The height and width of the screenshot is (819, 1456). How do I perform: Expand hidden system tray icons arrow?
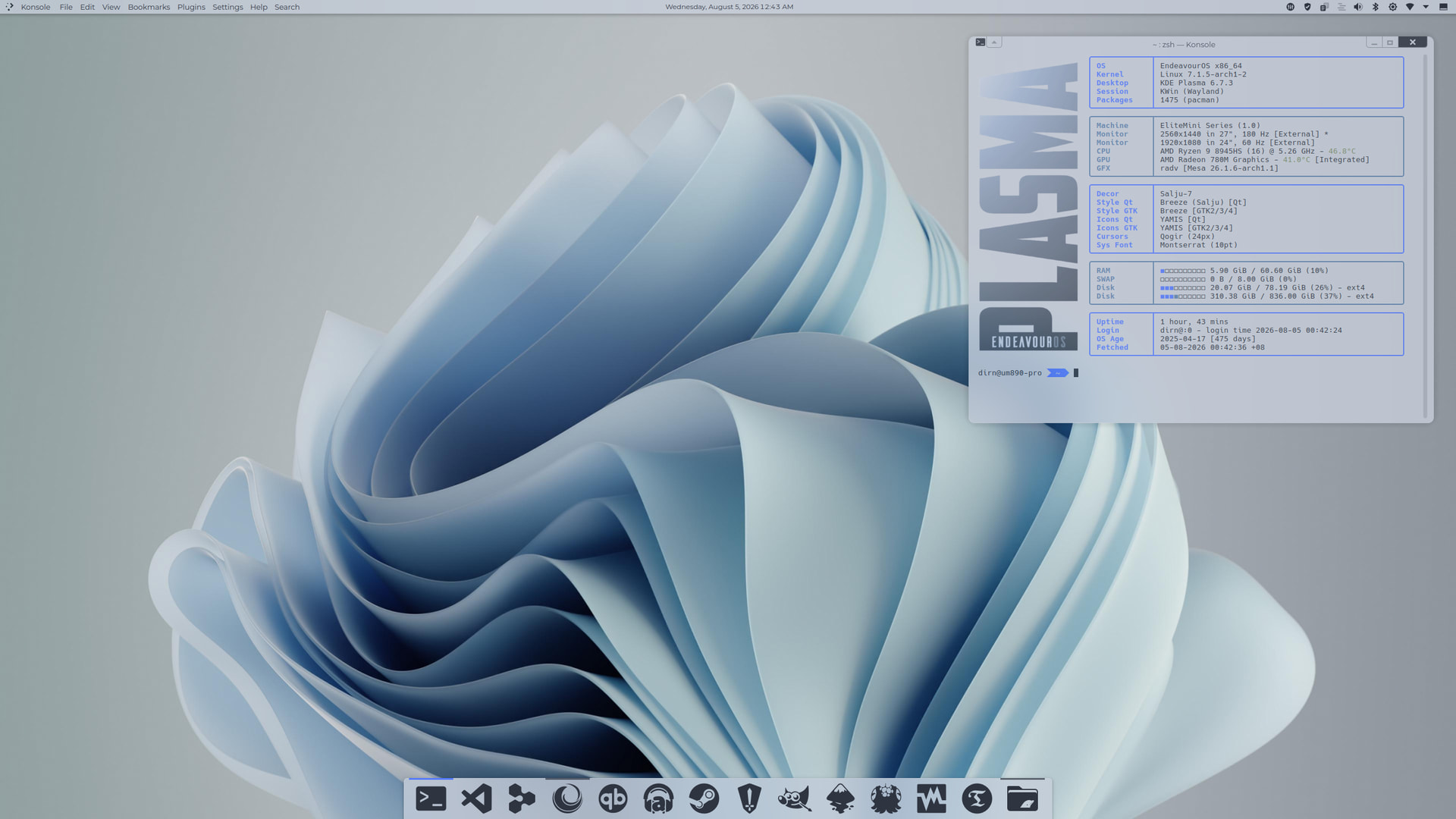coord(1426,7)
